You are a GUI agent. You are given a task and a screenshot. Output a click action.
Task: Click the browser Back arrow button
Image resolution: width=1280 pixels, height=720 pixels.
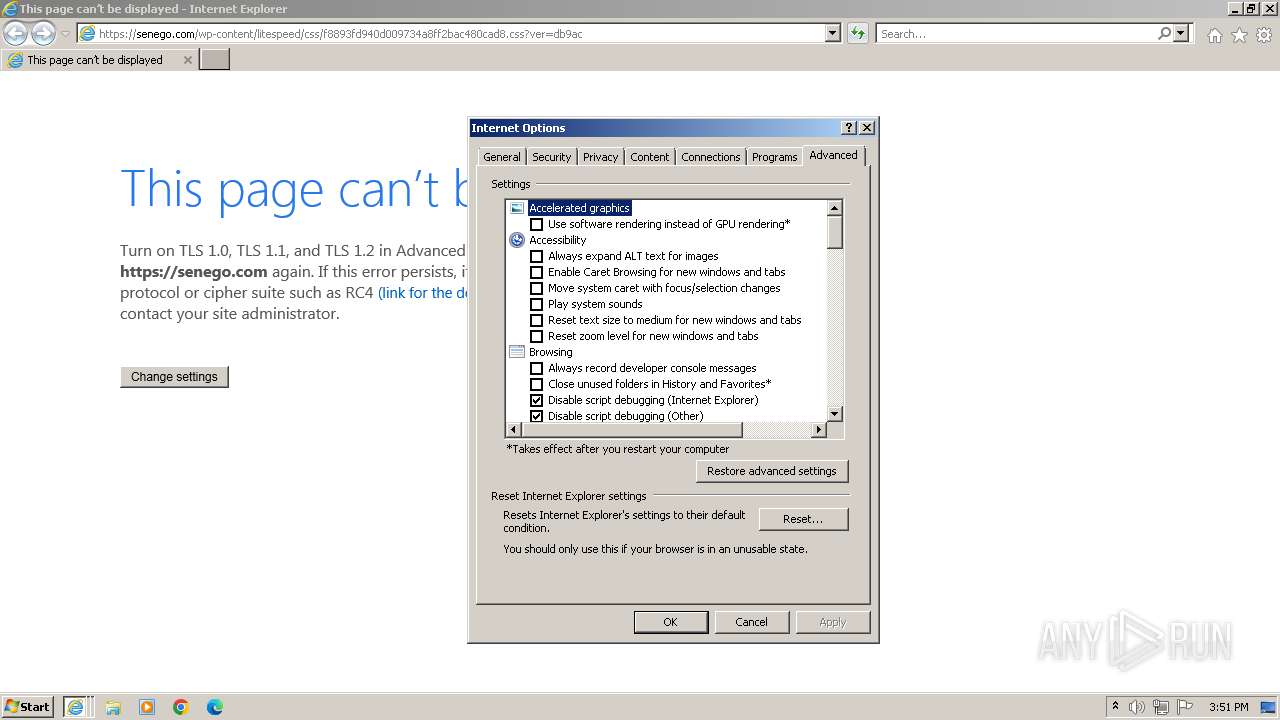pyautogui.click(x=16, y=33)
